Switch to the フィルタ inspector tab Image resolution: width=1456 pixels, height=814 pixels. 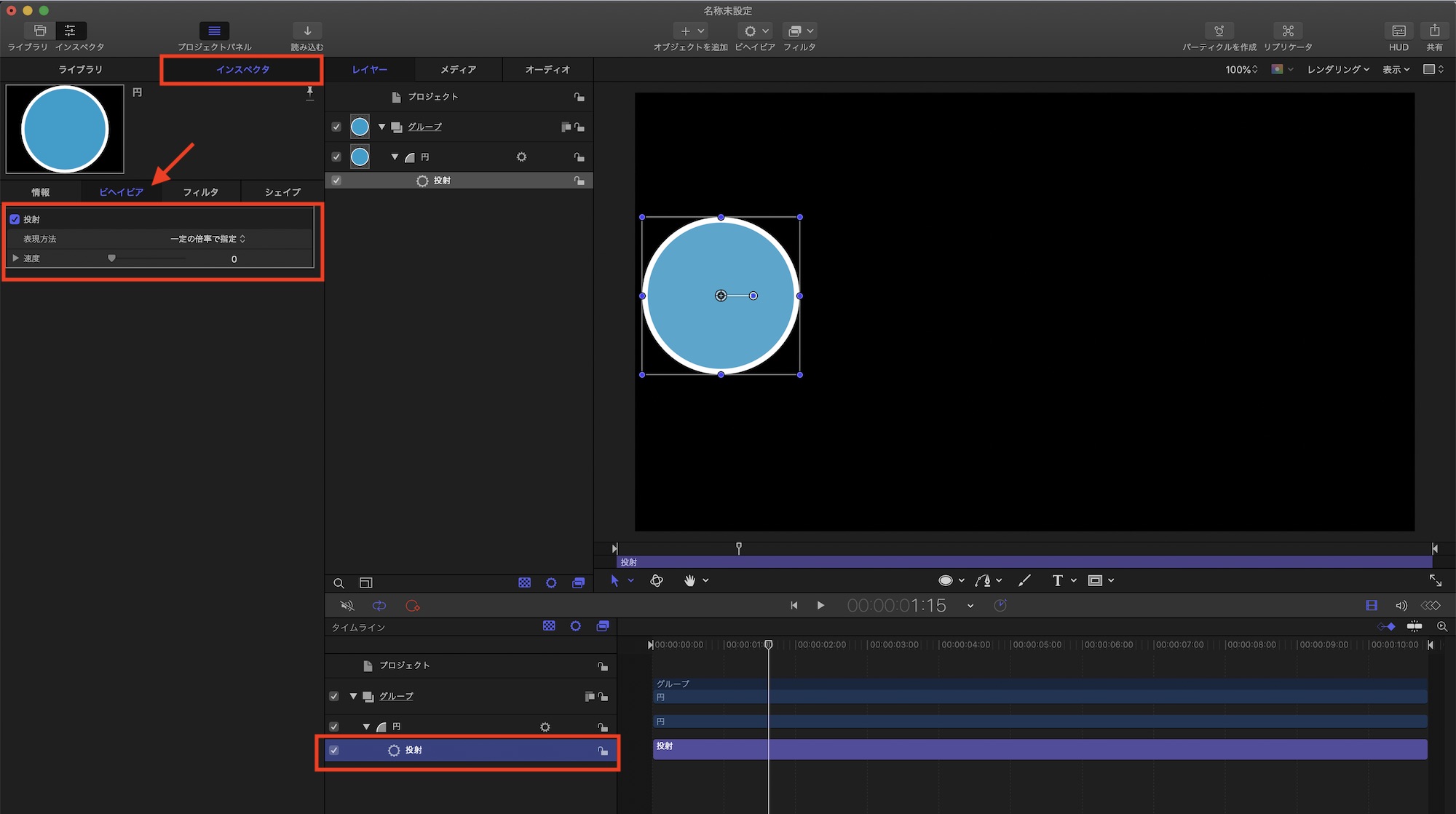(x=200, y=192)
